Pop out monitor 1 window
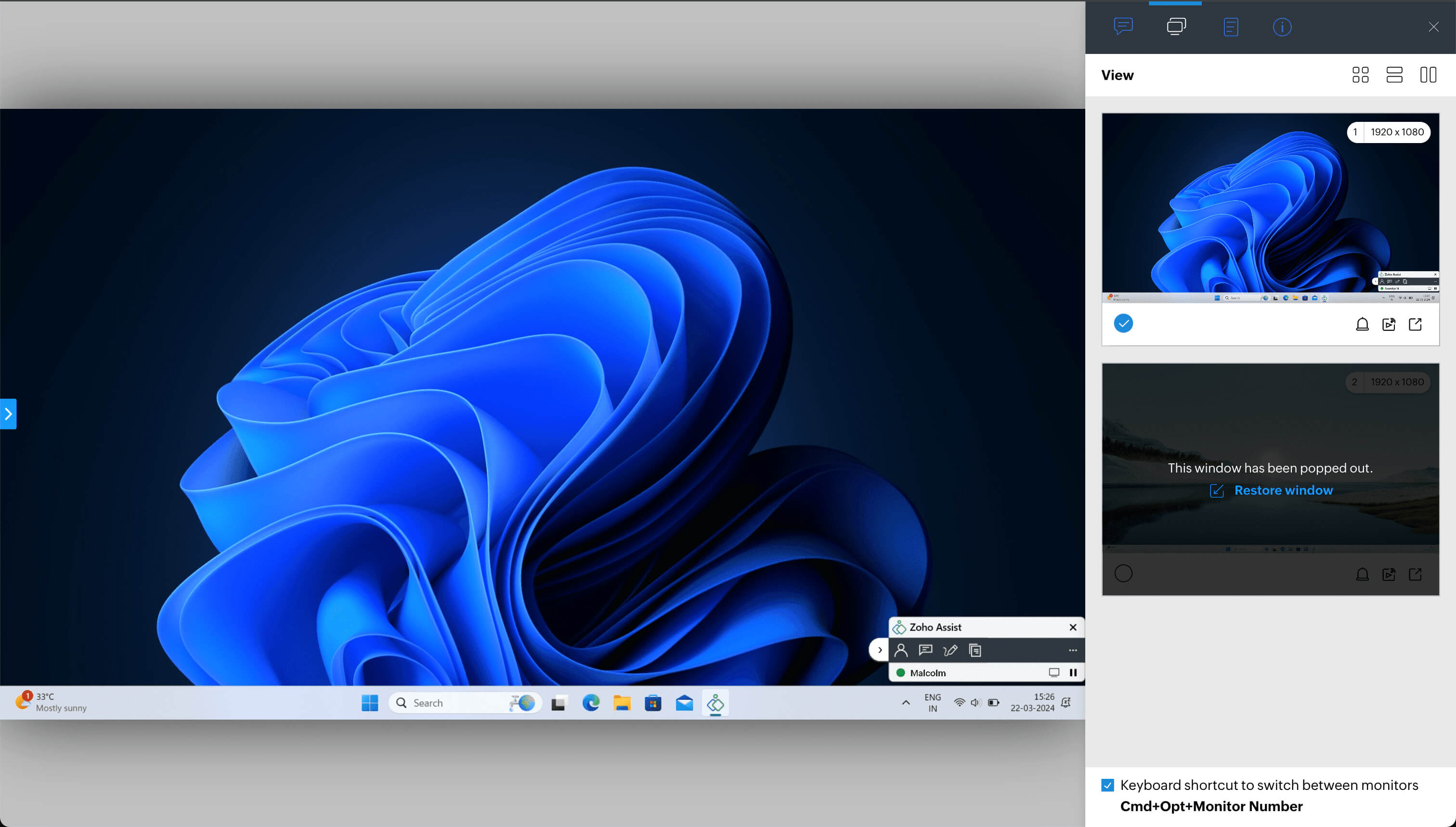This screenshot has height=827, width=1456. click(1415, 324)
